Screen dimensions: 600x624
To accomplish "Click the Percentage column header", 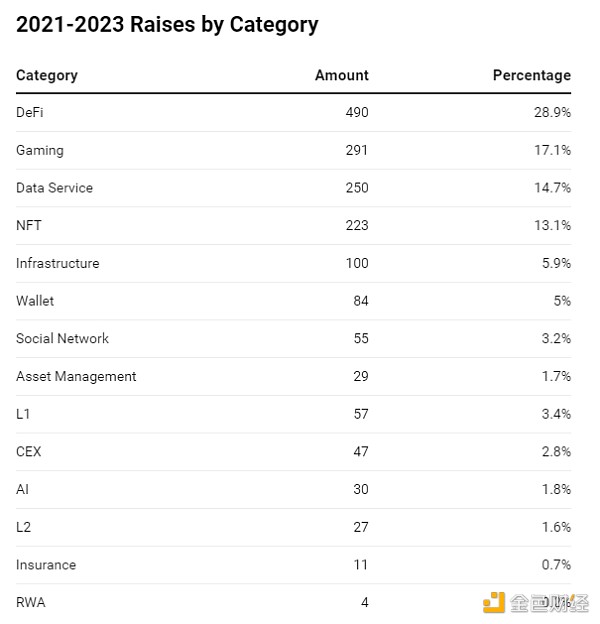I will pos(532,75).
